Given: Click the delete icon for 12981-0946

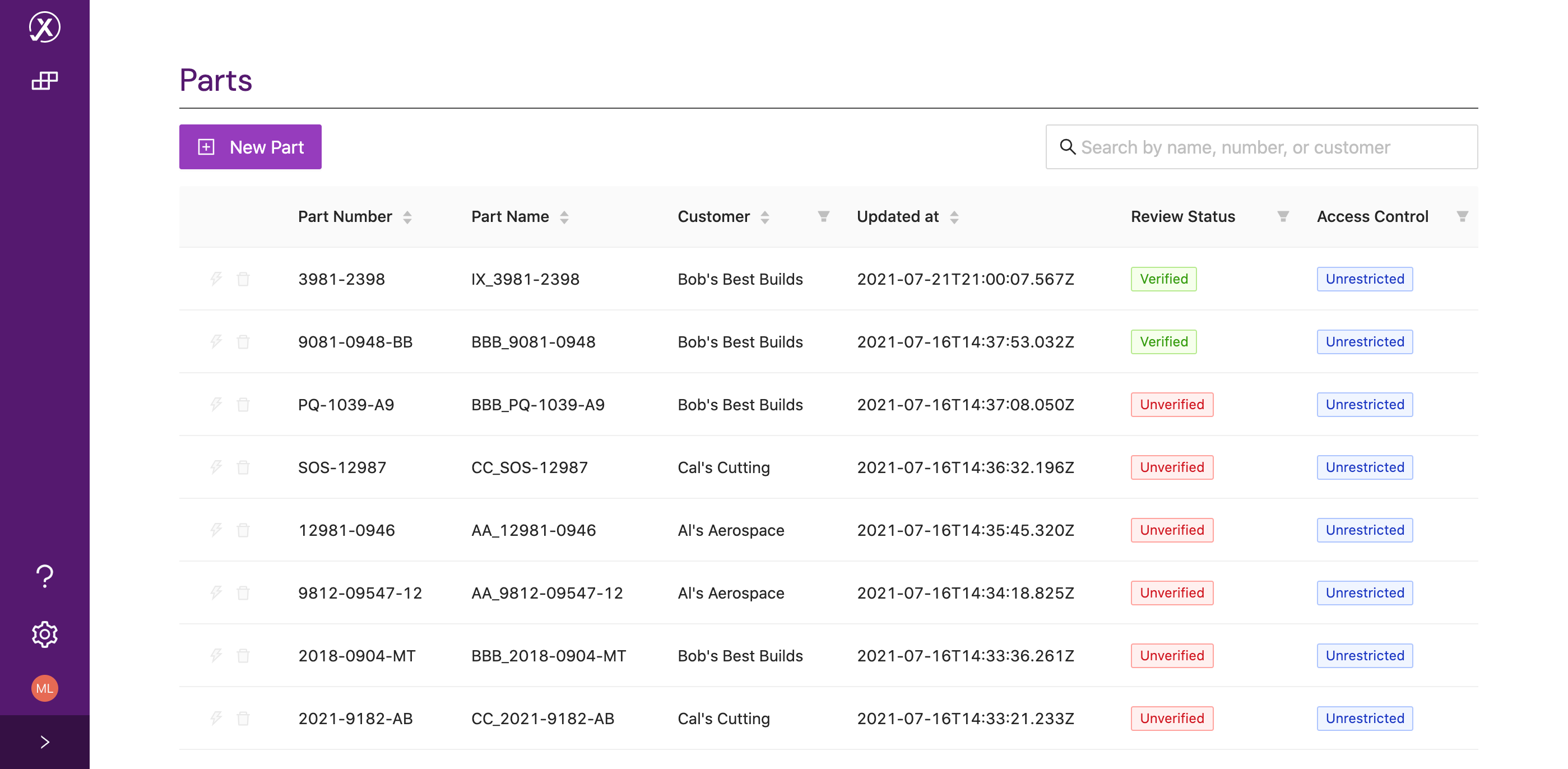Looking at the screenshot, I should click(x=242, y=529).
